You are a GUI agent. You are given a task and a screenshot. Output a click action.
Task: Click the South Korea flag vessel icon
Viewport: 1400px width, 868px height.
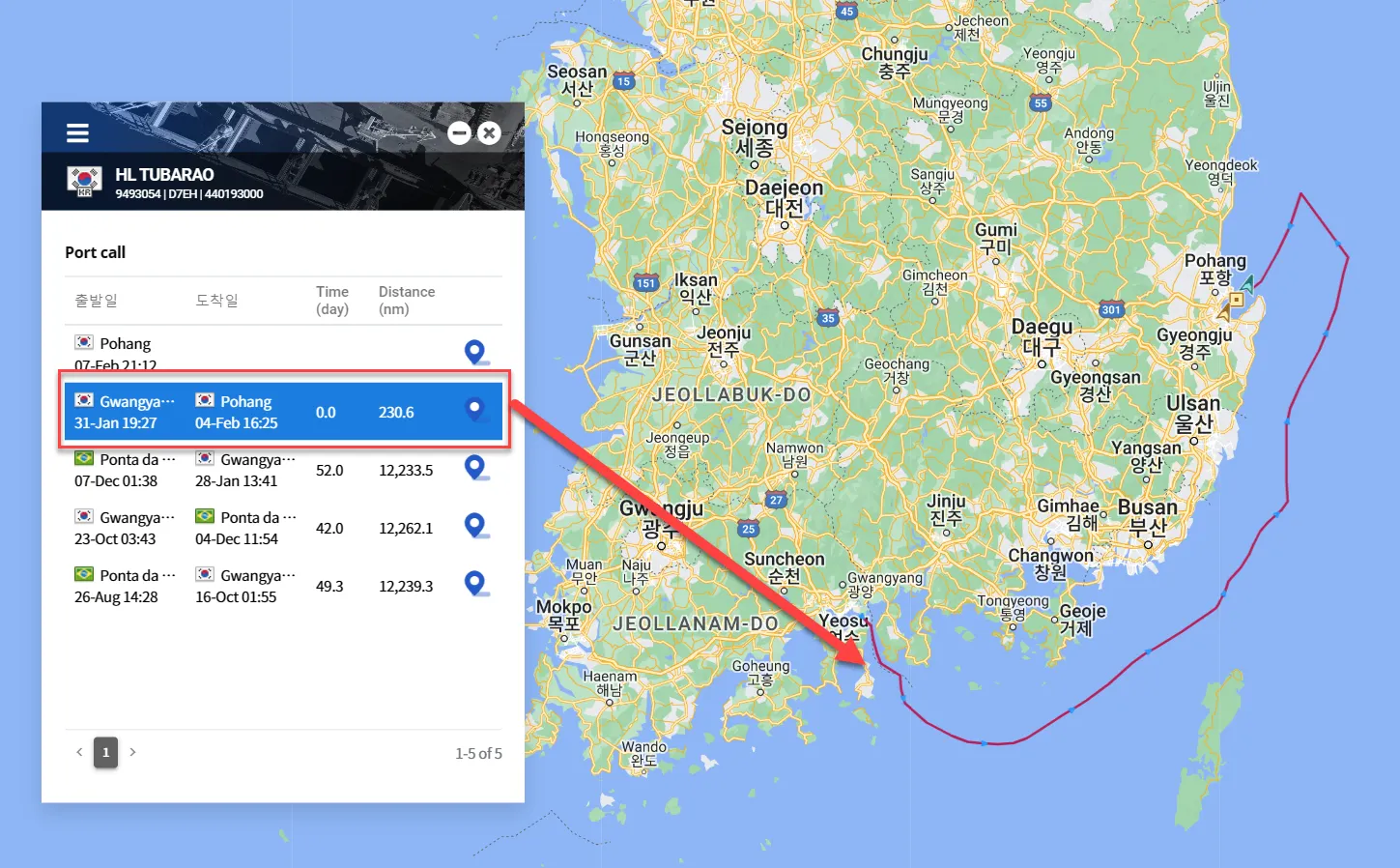click(84, 181)
